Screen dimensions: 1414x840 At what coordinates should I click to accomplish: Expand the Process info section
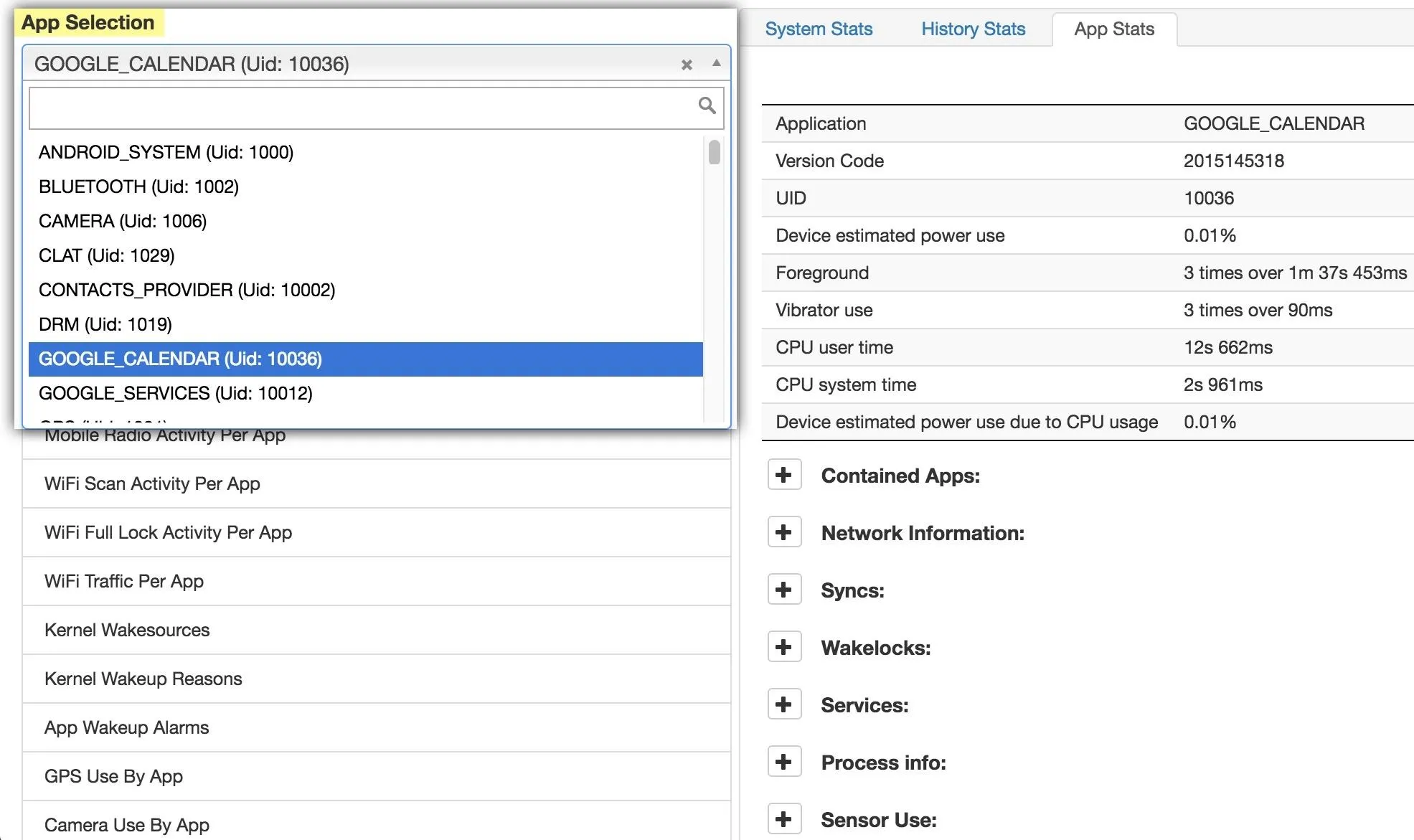coord(784,762)
